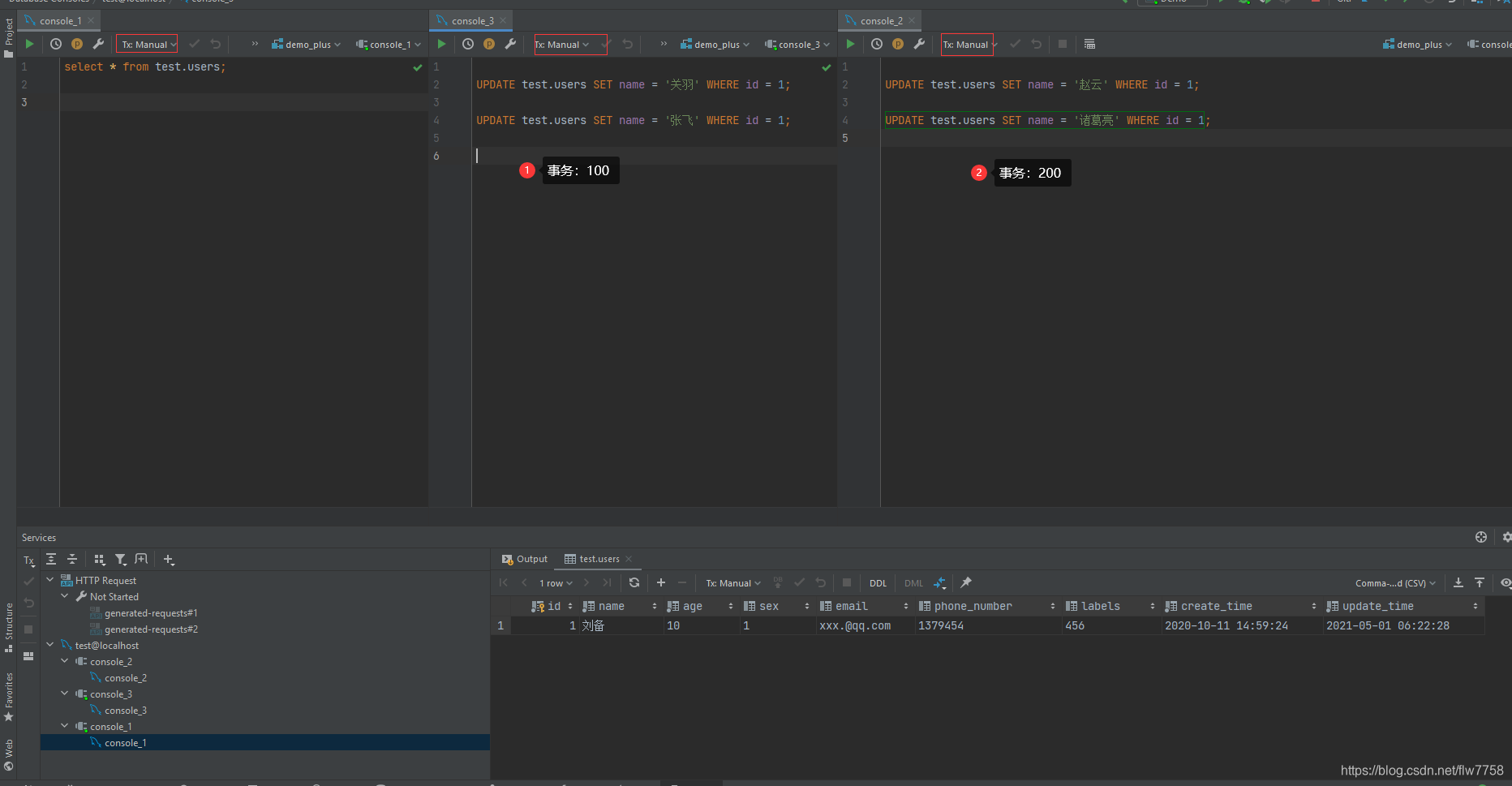Export the result data with download icon
Viewport: 1512px width, 786px height.
click(1458, 582)
